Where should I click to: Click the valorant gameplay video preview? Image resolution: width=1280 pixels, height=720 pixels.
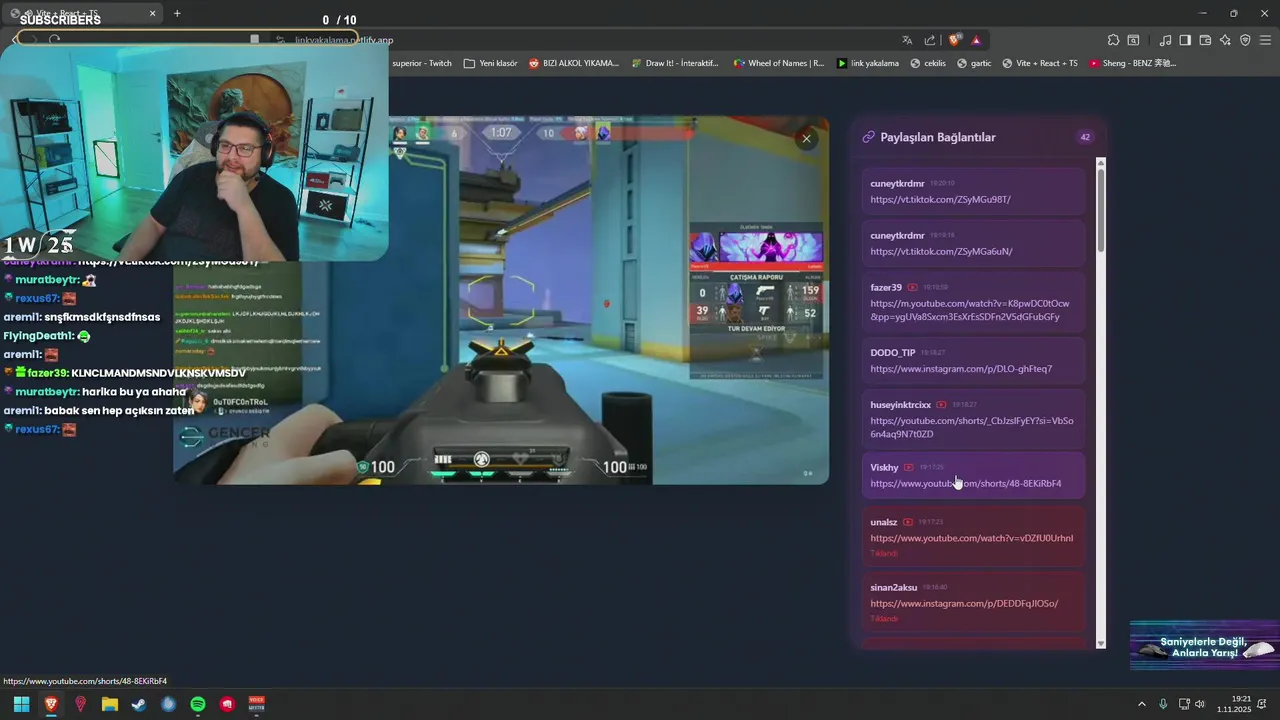pyautogui.click(x=501, y=300)
